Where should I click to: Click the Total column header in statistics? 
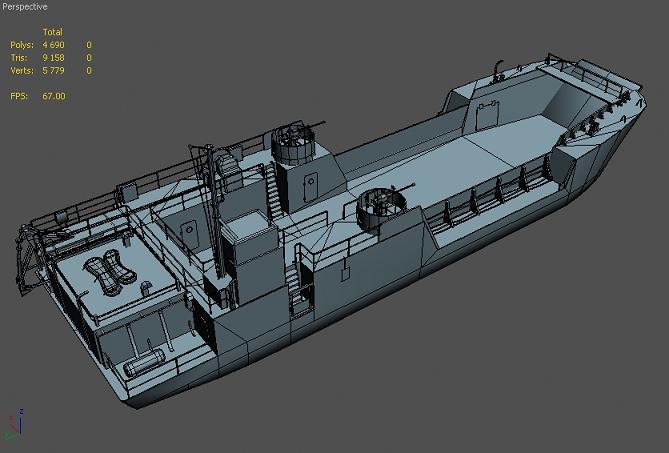[x=52, y=32]
